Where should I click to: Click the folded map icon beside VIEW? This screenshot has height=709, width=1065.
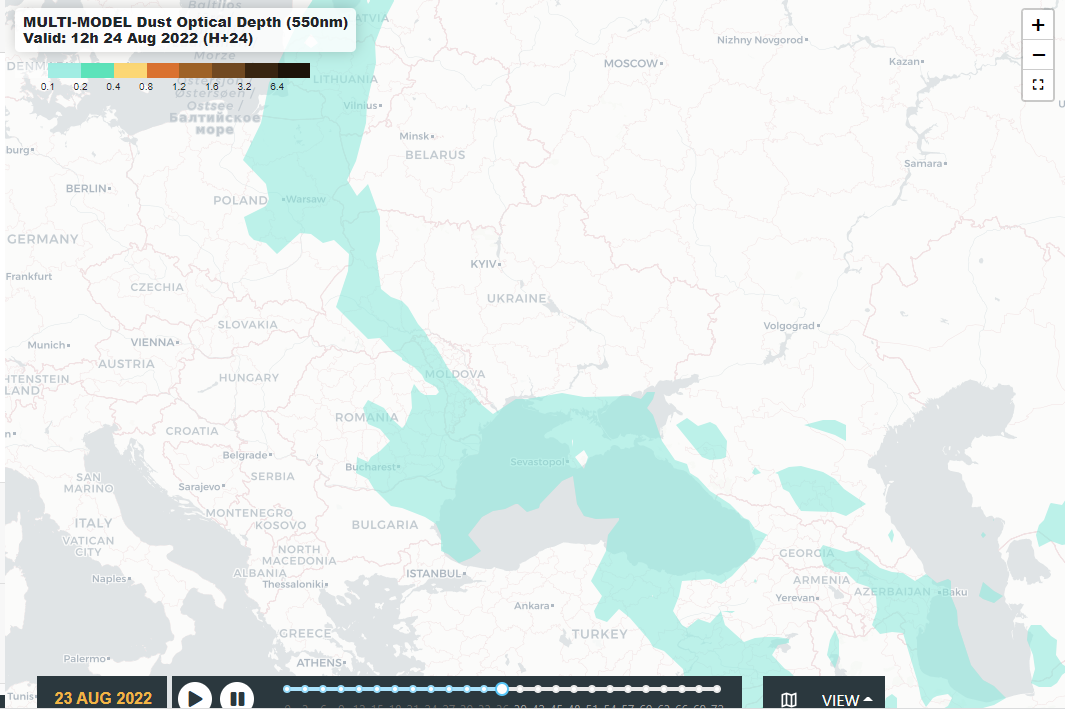[x=789, y=699]
